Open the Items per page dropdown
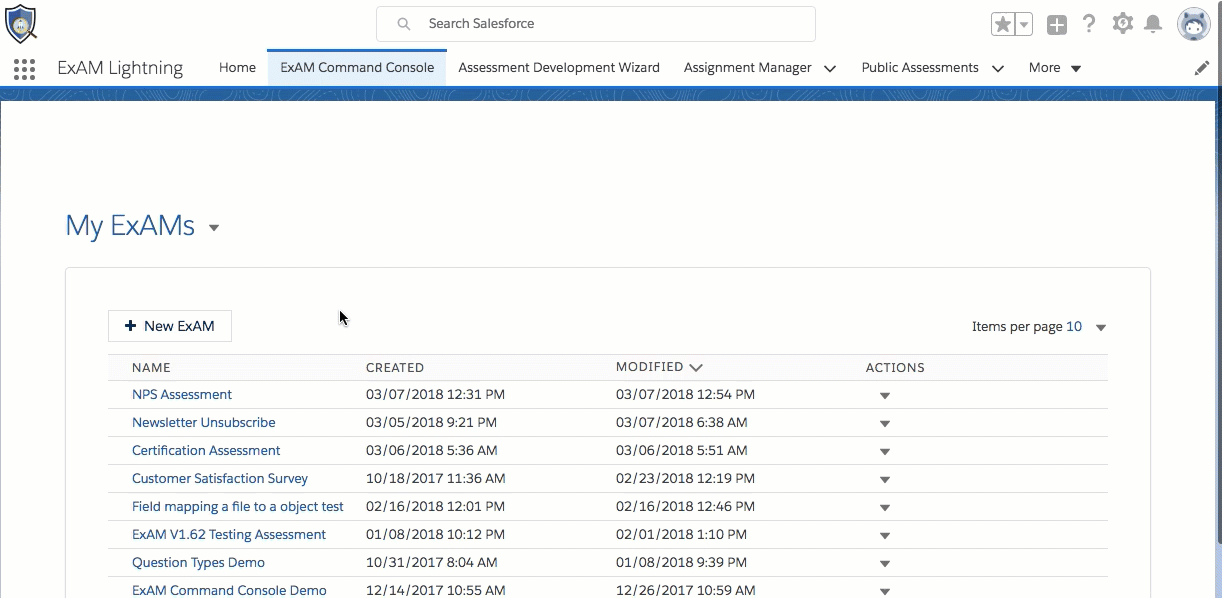This screenshot has height=598, width=1222. point(1101,328)
